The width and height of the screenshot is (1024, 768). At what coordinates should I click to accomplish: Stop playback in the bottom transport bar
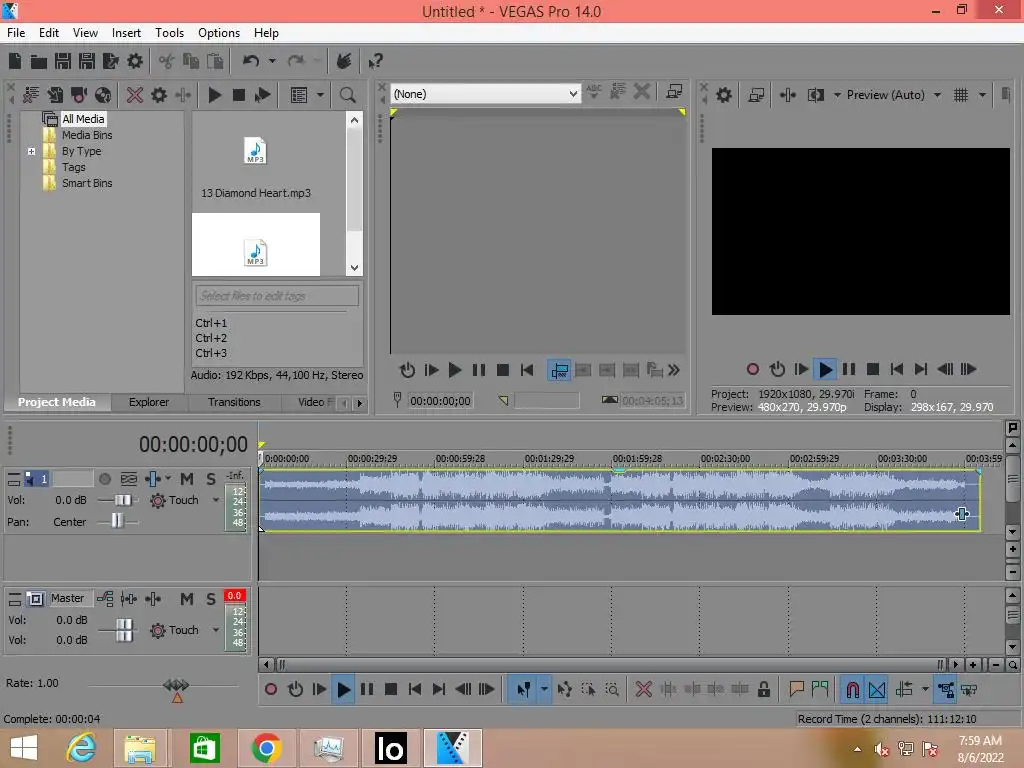click(x=391, y=690)
